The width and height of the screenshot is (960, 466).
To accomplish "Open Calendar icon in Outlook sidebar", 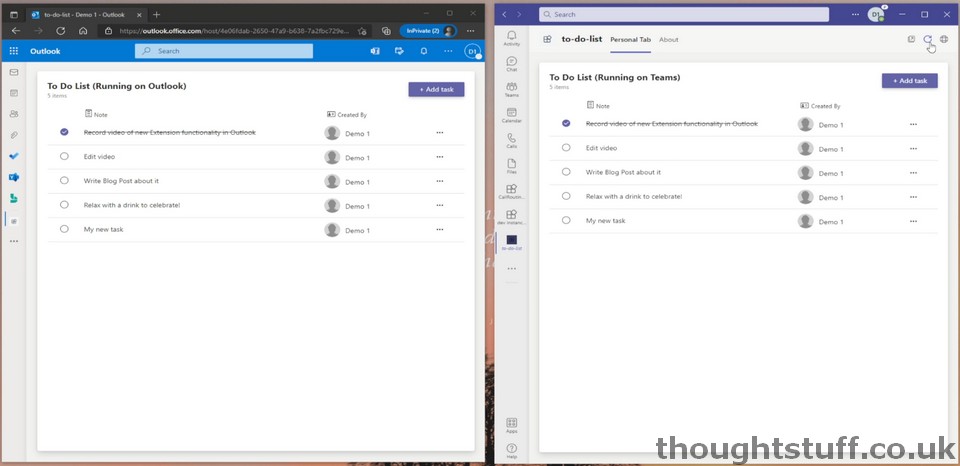I will pos(13,93).
